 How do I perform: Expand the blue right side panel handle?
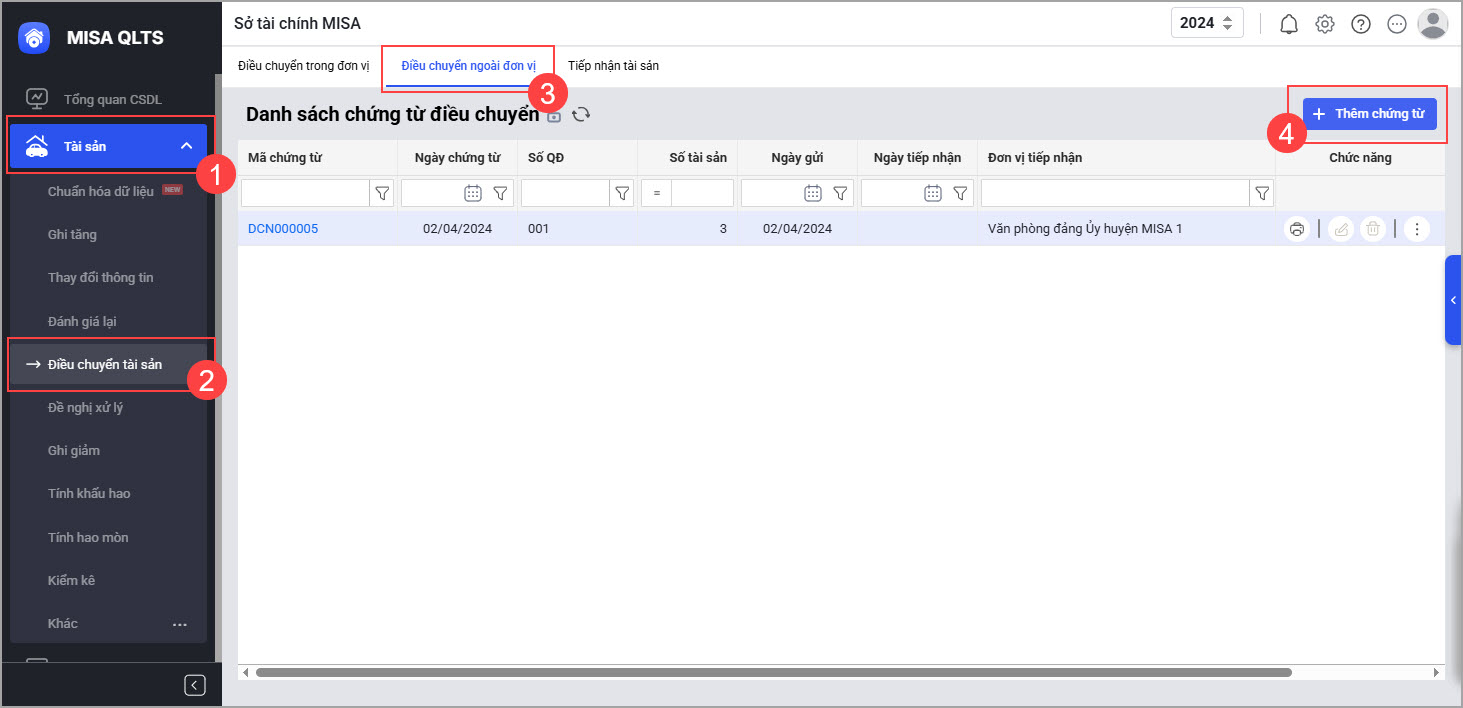coord(1453,300)
